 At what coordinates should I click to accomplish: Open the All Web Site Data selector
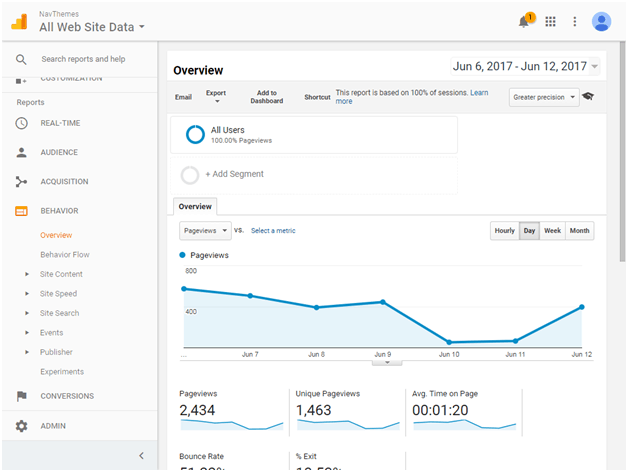pyautogui.click(x=92, y=27)
